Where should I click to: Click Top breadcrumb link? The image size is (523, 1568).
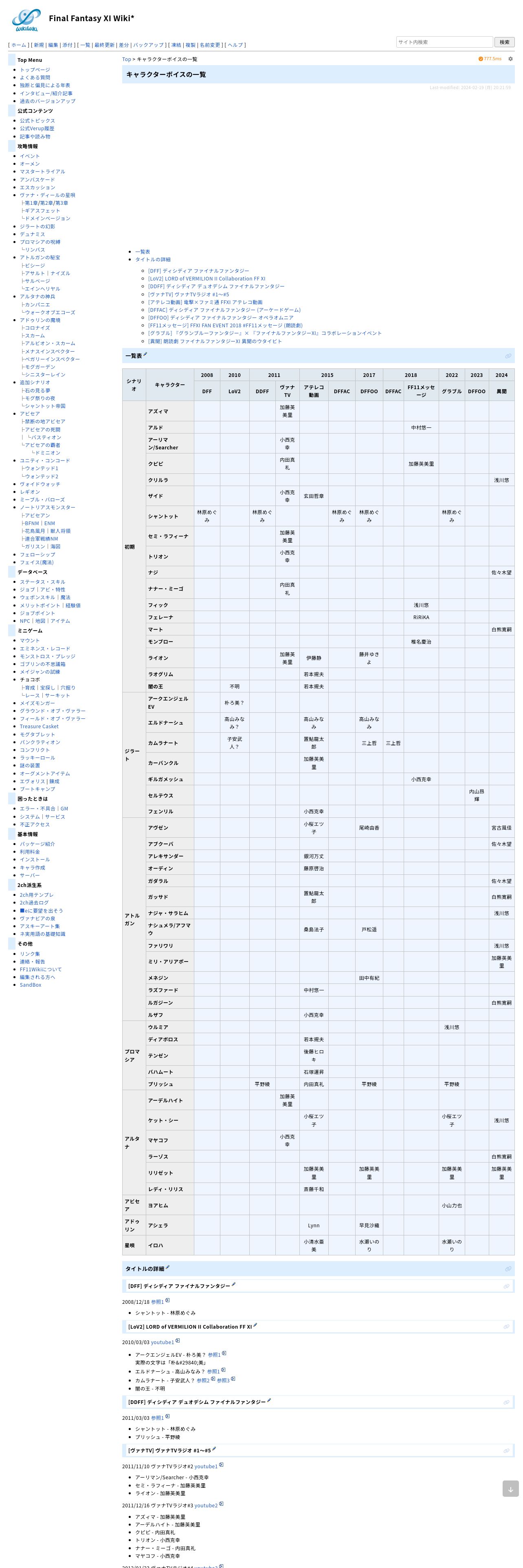(127, 59)
